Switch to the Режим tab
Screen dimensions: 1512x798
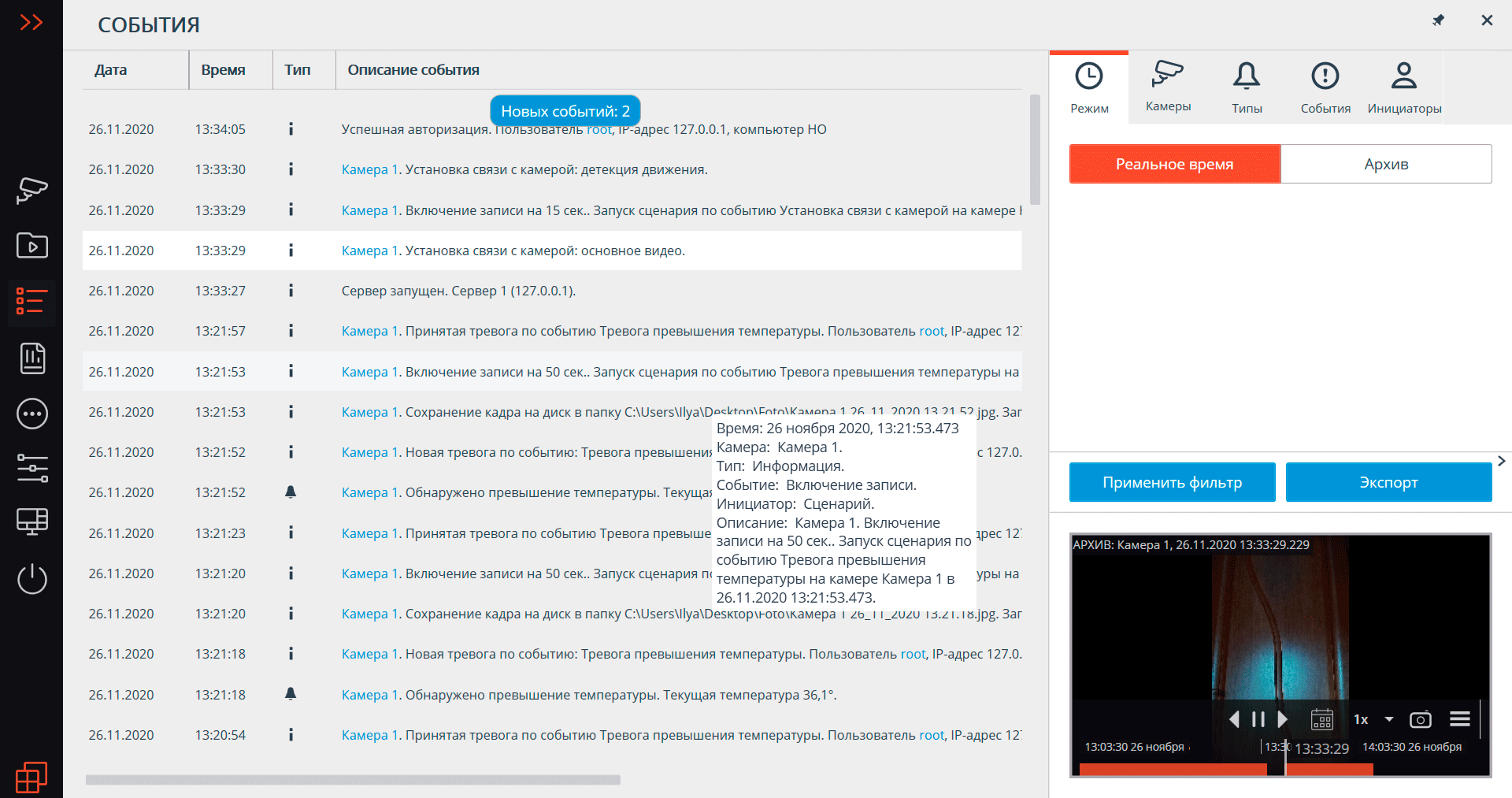click(1089, 87)
